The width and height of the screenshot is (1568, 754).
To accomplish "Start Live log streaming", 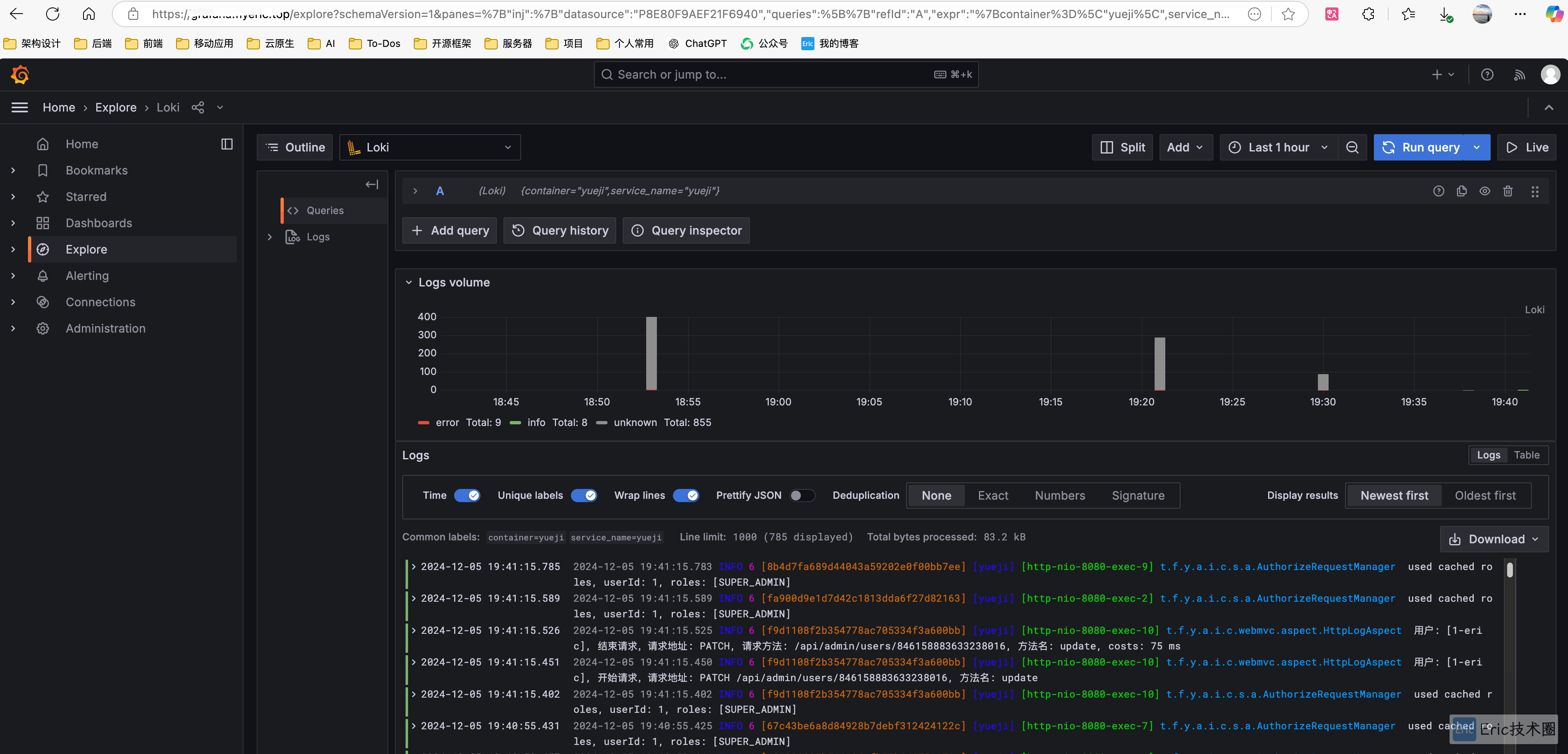I will tap(1526, 147).
